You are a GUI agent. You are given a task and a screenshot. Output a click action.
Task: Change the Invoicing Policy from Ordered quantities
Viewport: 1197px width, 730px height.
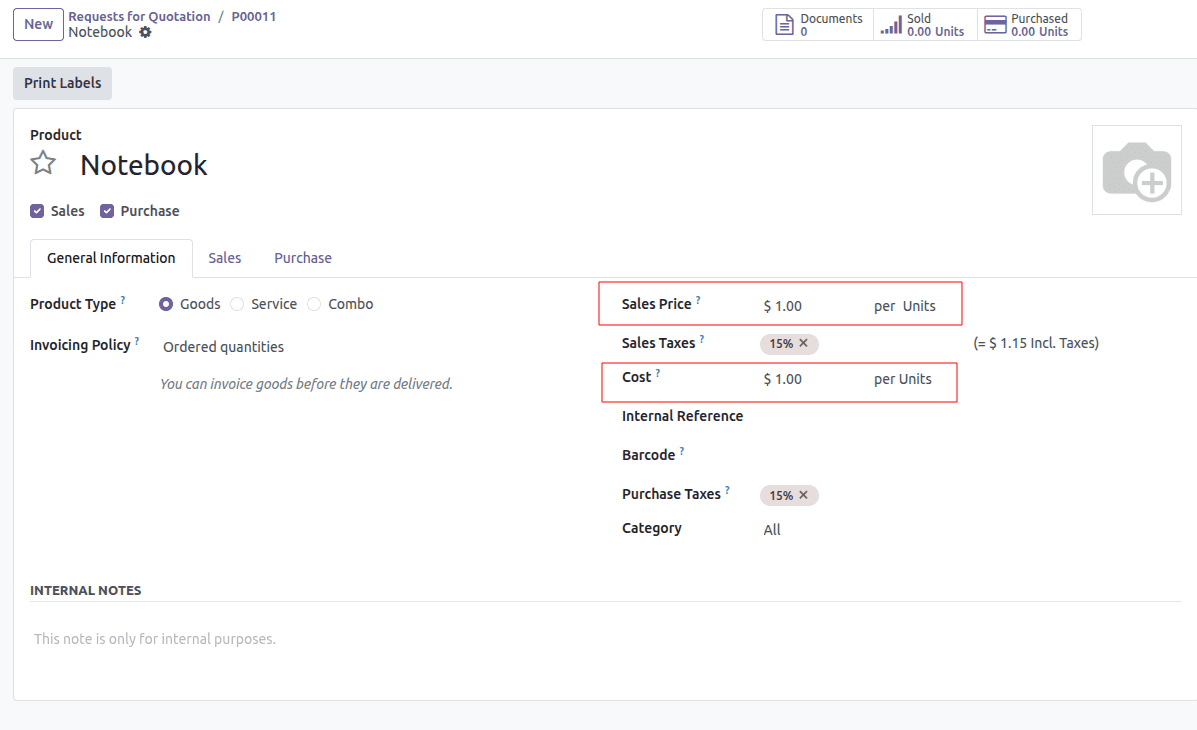pyautogui.click(x=222, y=345)
